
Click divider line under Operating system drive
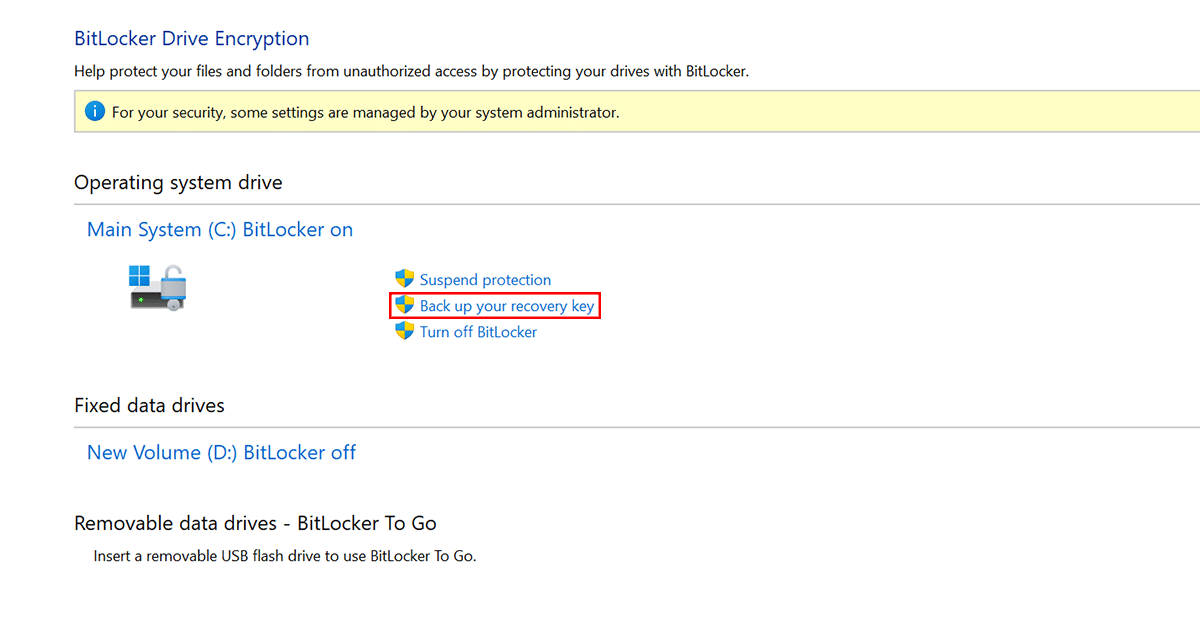pos(600,204)
